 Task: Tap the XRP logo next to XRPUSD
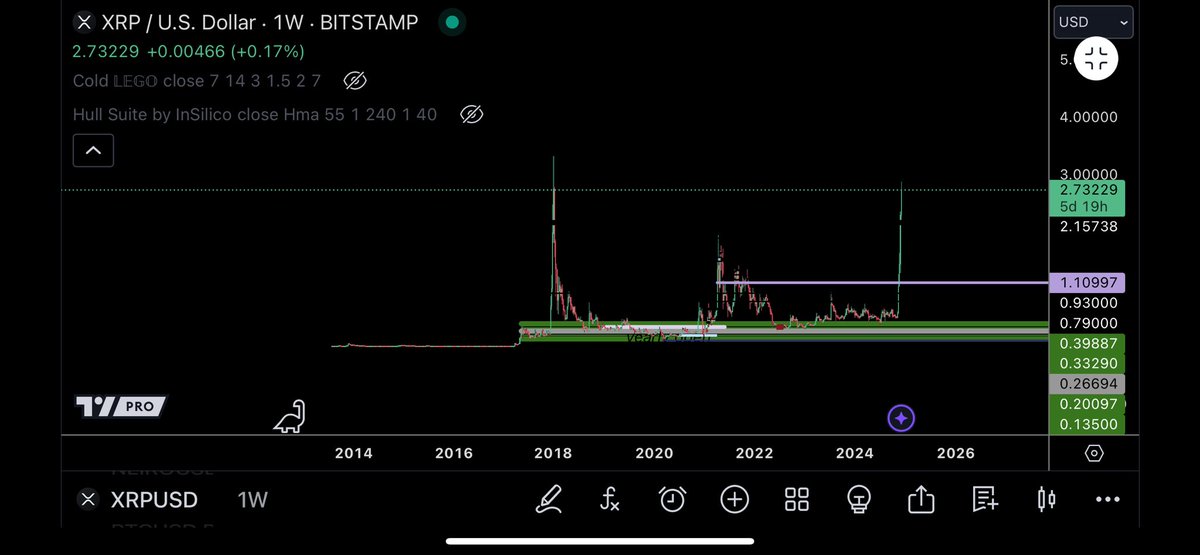point(88,499)
